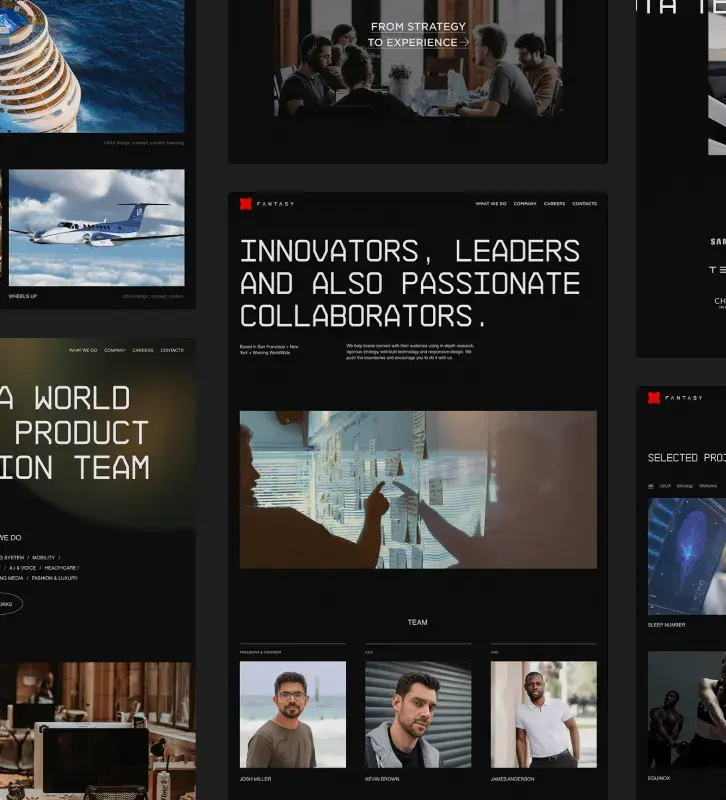
Task: Click Kevin Brown's team photo
Action: 417,714
